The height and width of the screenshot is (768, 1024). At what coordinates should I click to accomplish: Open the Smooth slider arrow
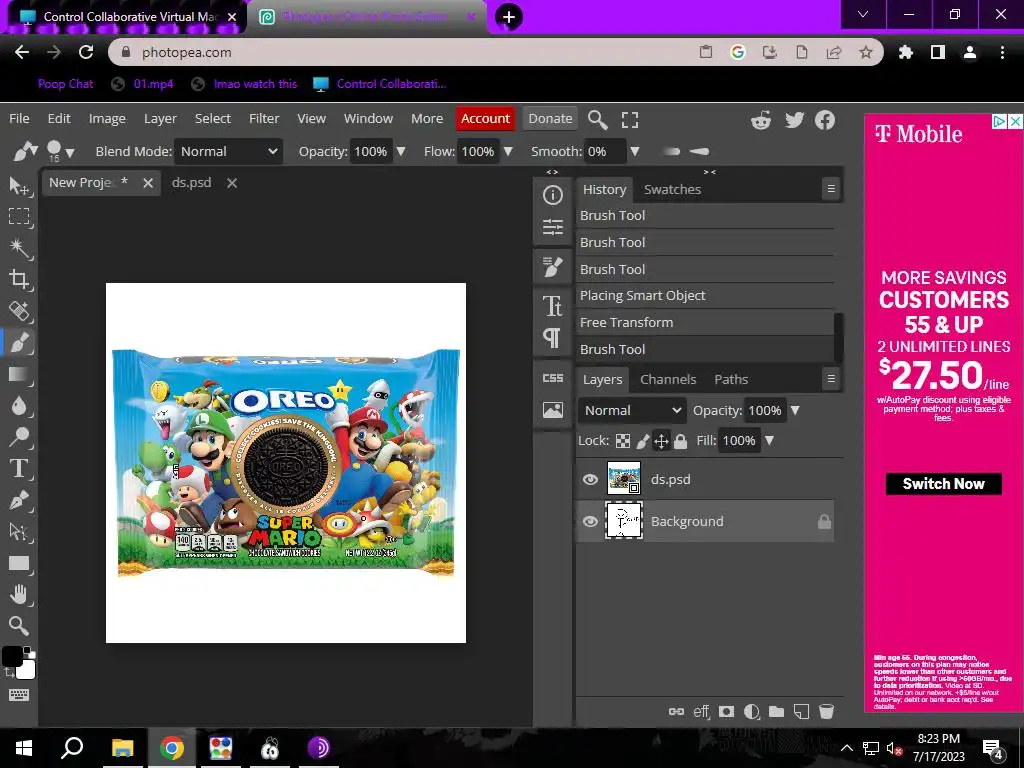(634, 152)
